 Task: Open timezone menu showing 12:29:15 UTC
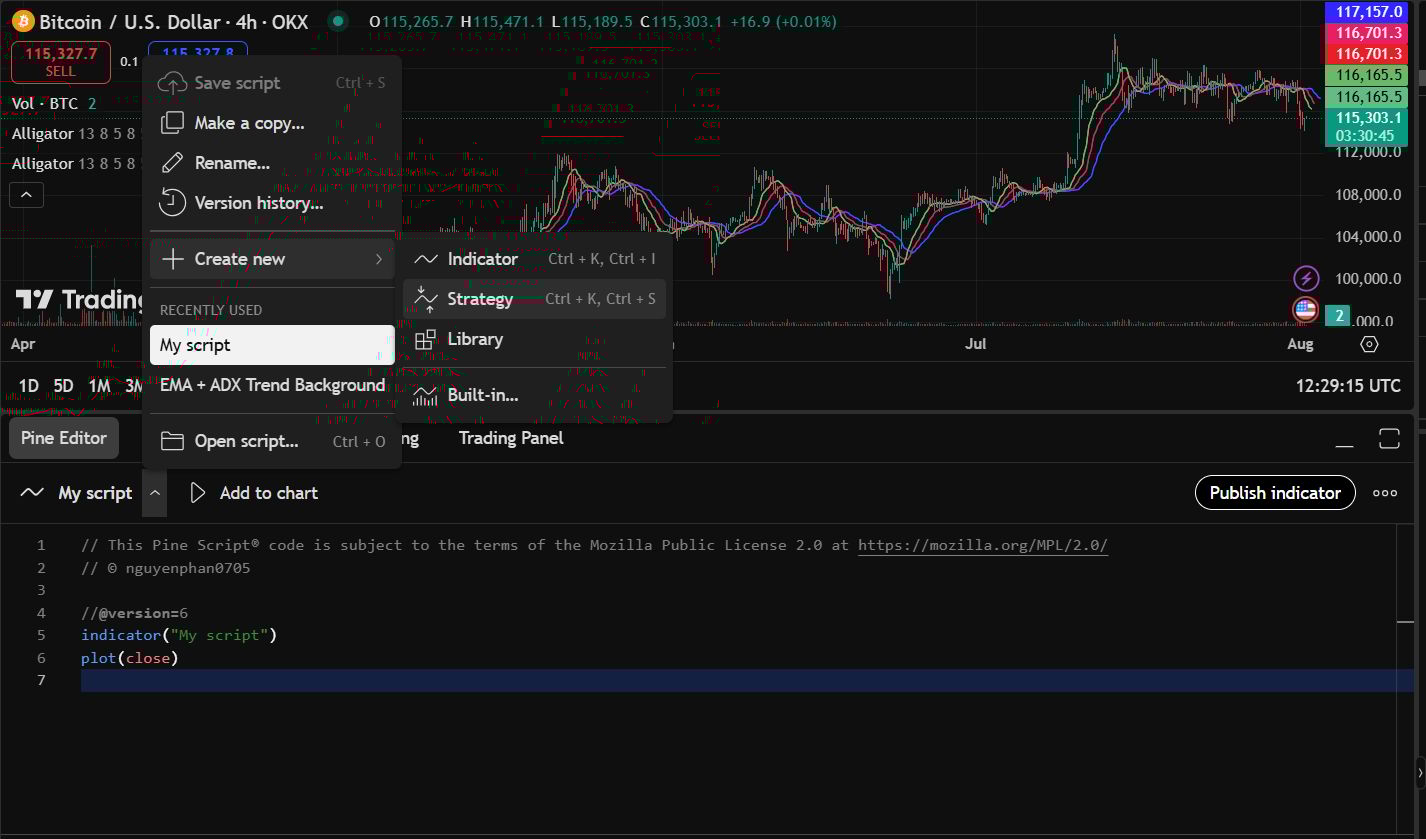click(x=1348, y=386)
